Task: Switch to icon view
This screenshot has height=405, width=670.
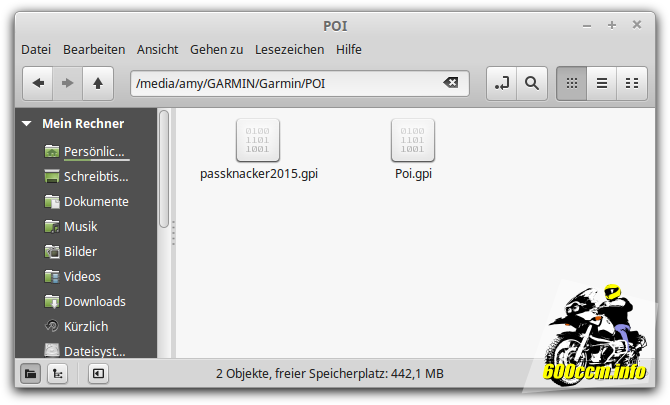Action: [x=573, y=84]
